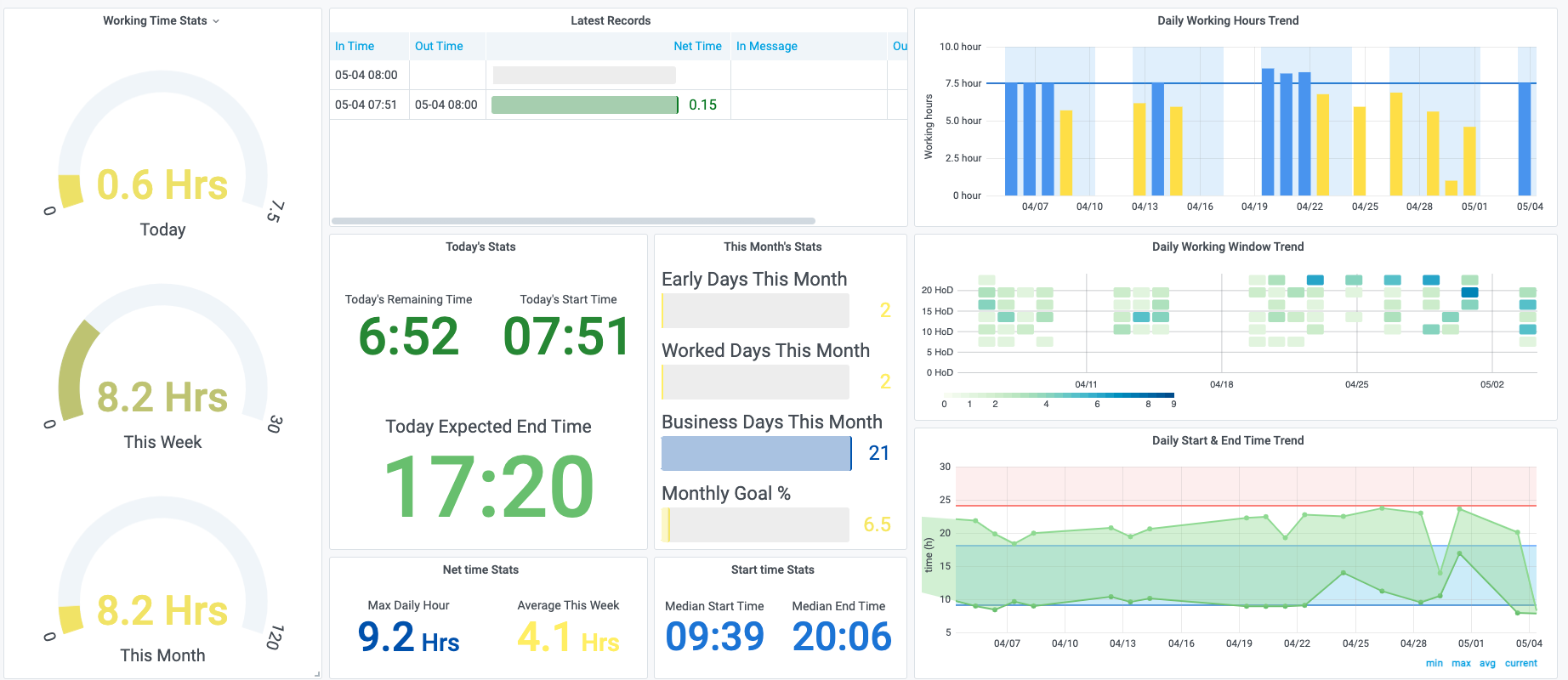The width and height of the screenshot is (1568, 680).
Task: Click Today's Remaining Time value 6:52
Action: 408,337
